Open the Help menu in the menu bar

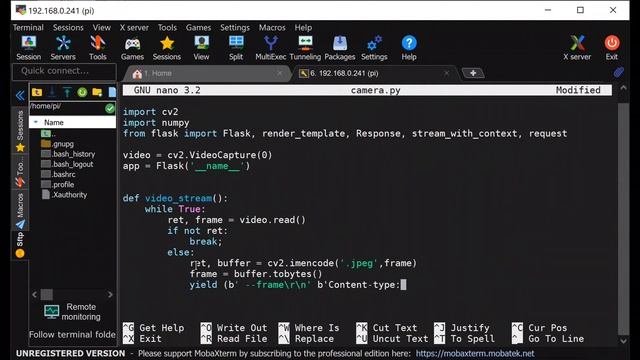point(303,27)
